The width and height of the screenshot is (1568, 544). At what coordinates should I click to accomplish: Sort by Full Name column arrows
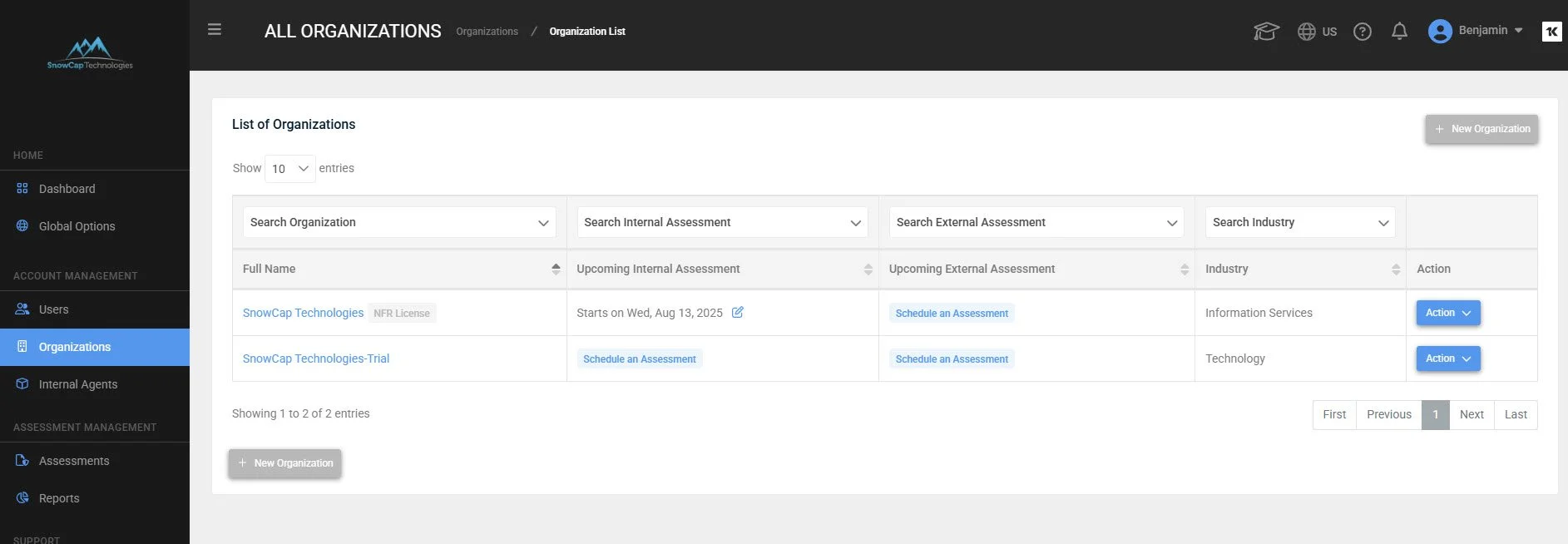pyautogui.click(x=556, y=269)
